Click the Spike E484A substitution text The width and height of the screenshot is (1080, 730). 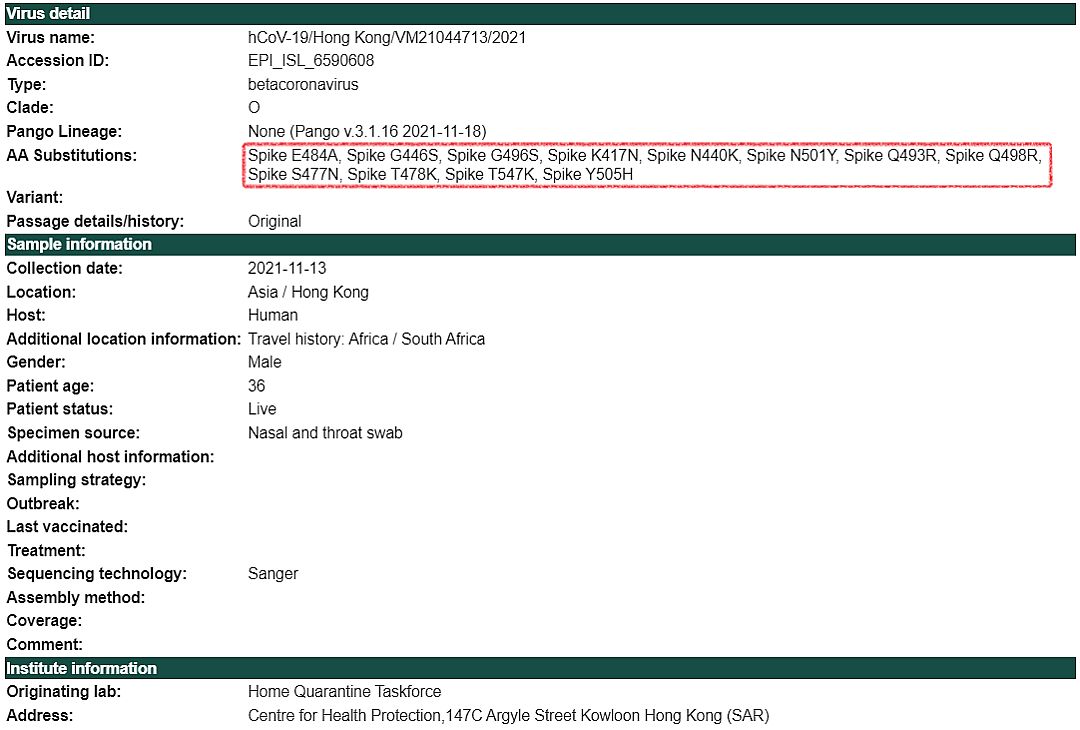(293, 156)
